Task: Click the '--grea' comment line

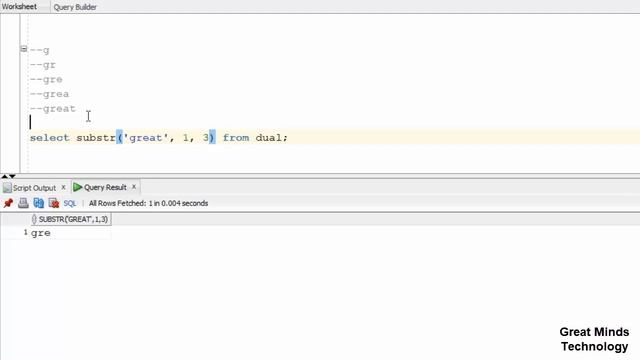Action: 49,94
